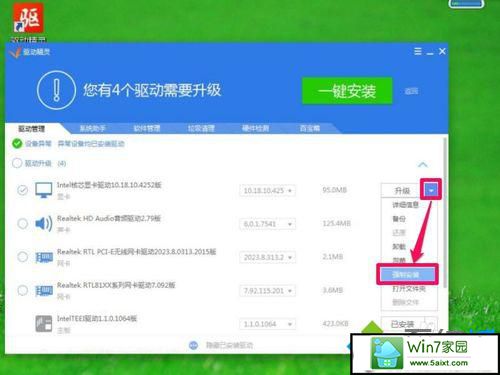This screenshot has width=500, height=375.
Task: Click the network card icon for Realtek RTL81XX
Action: click(x=44, y=290)
